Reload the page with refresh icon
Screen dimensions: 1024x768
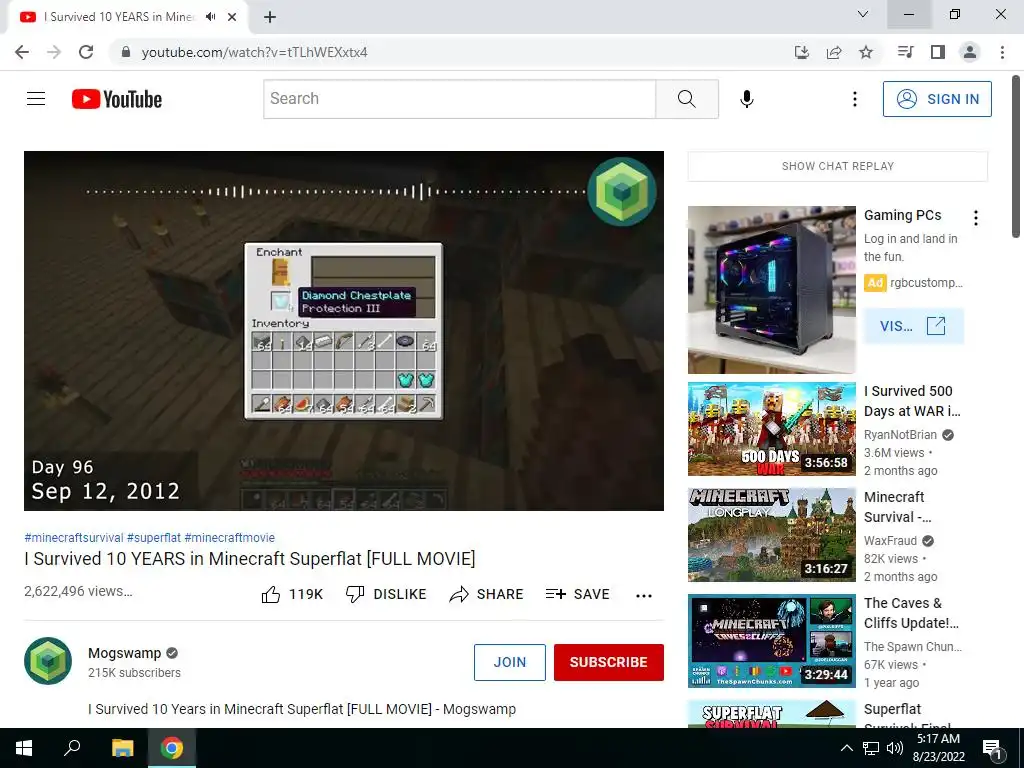[86, 52]
